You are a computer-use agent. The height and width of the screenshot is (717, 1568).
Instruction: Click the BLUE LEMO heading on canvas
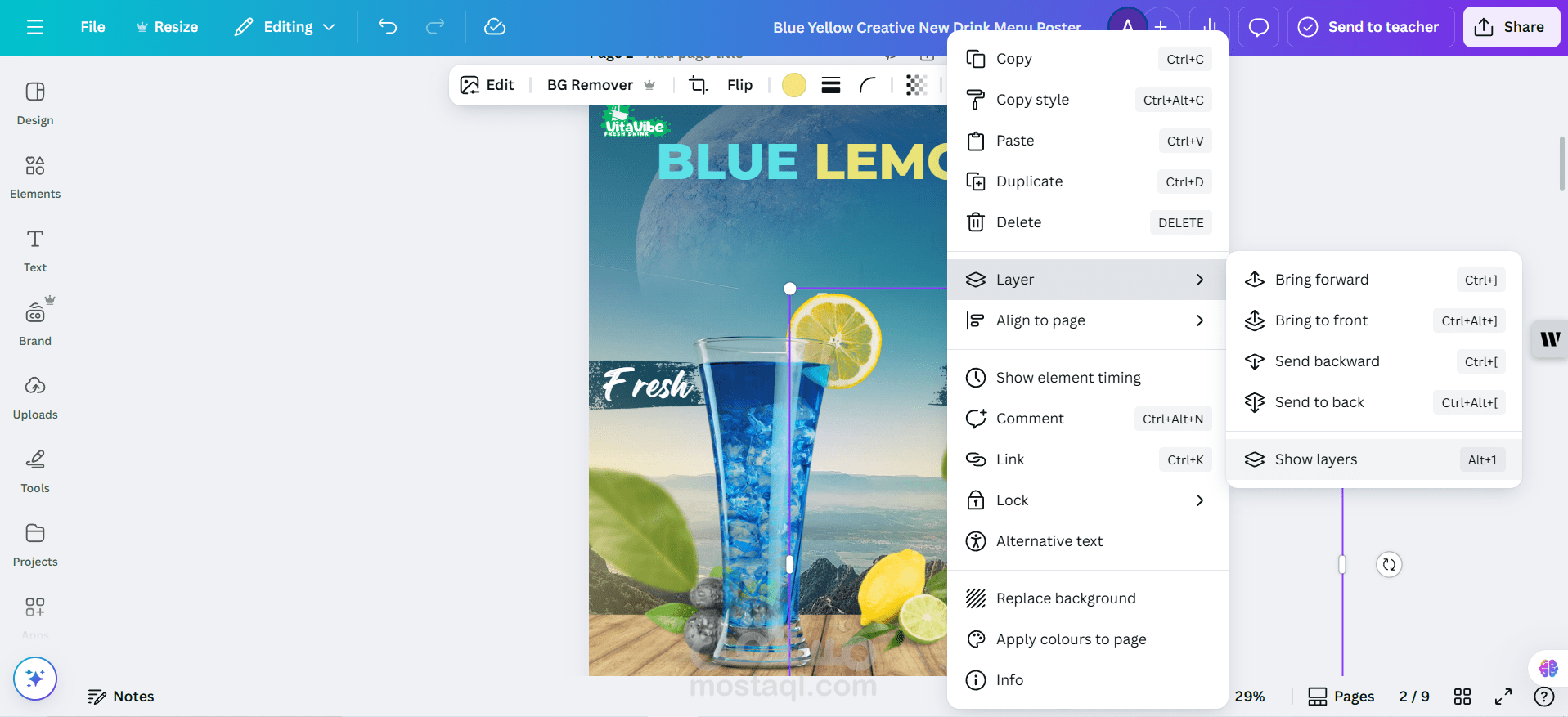click(802, 161)
